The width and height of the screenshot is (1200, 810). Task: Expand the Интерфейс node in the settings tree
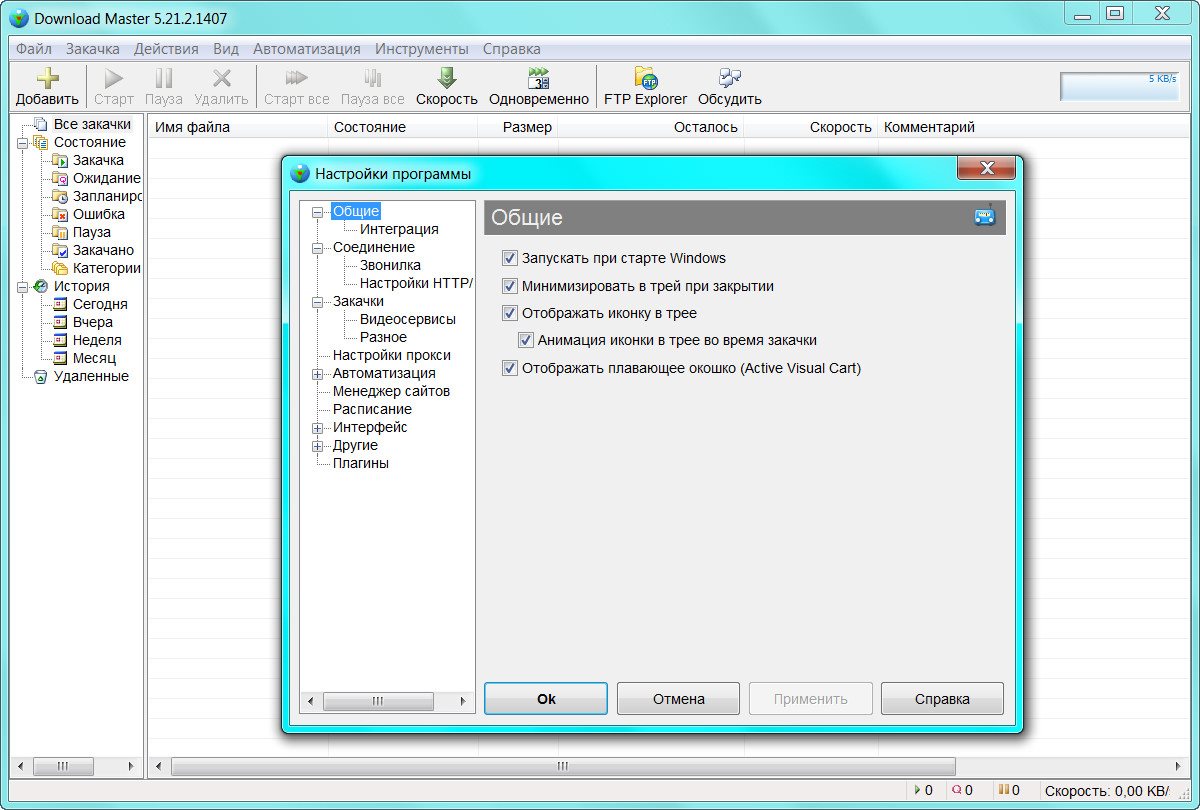318,428
